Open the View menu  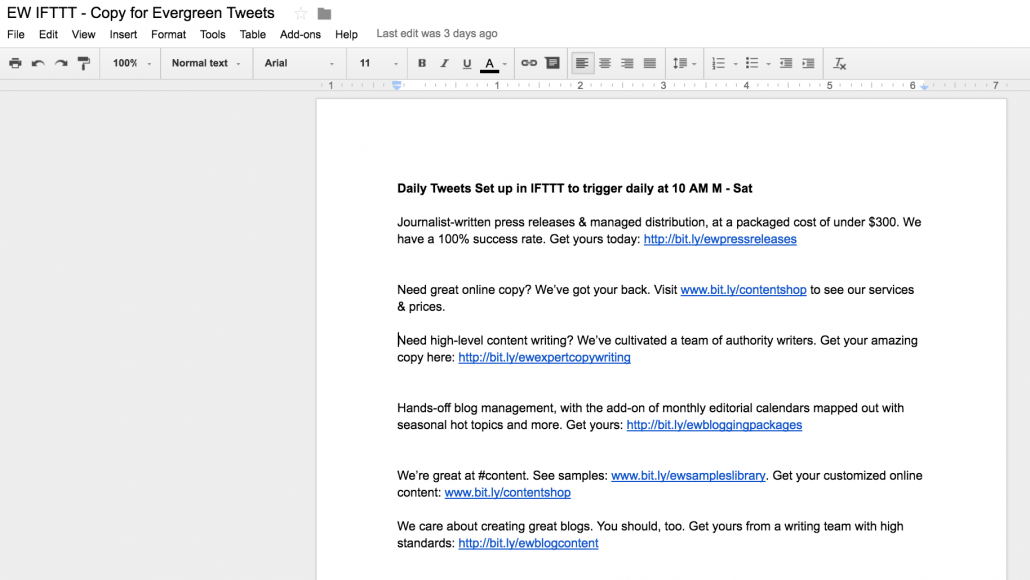83,34
